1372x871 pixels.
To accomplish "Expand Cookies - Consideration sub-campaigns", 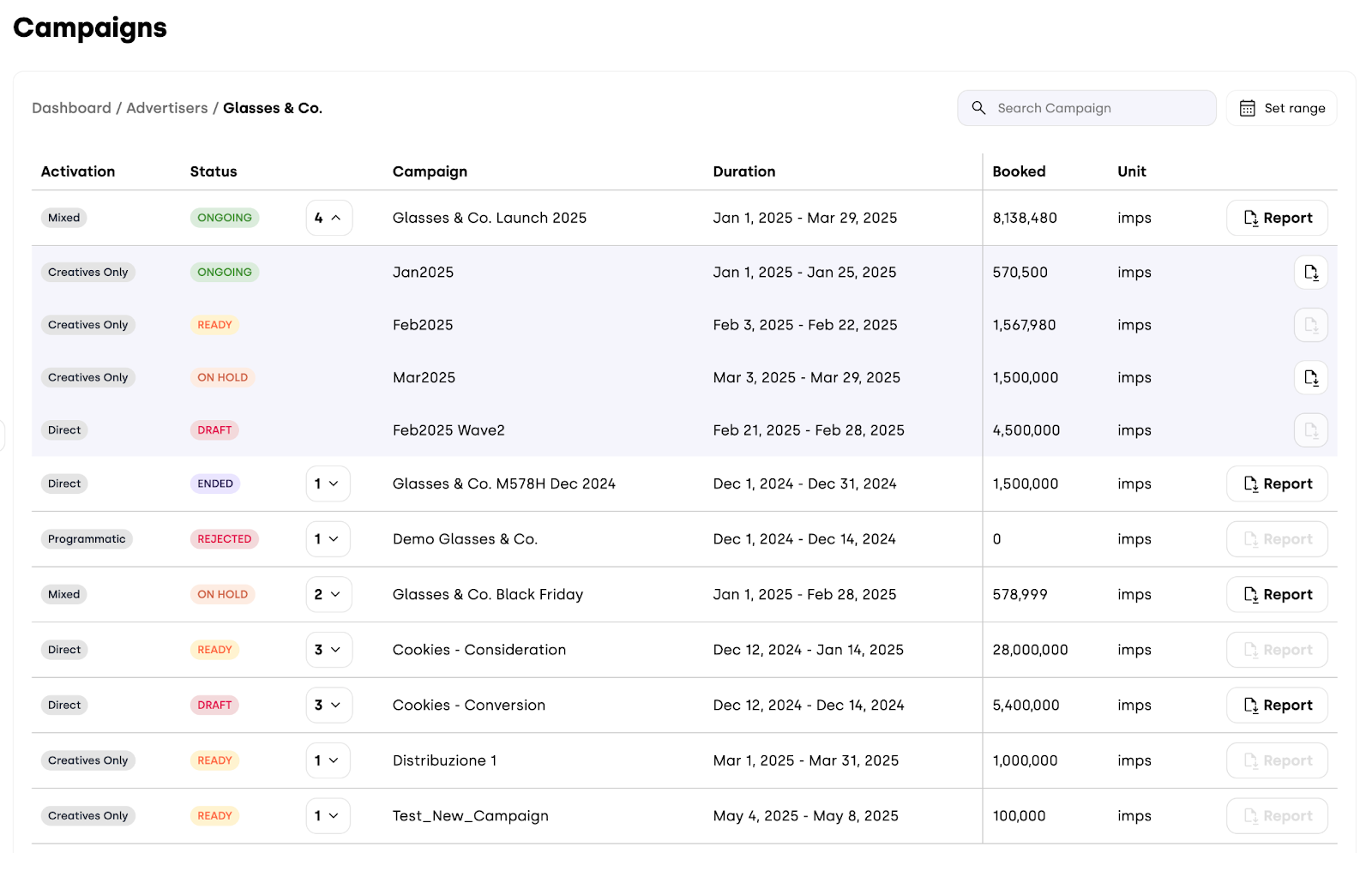I will 328,650.
